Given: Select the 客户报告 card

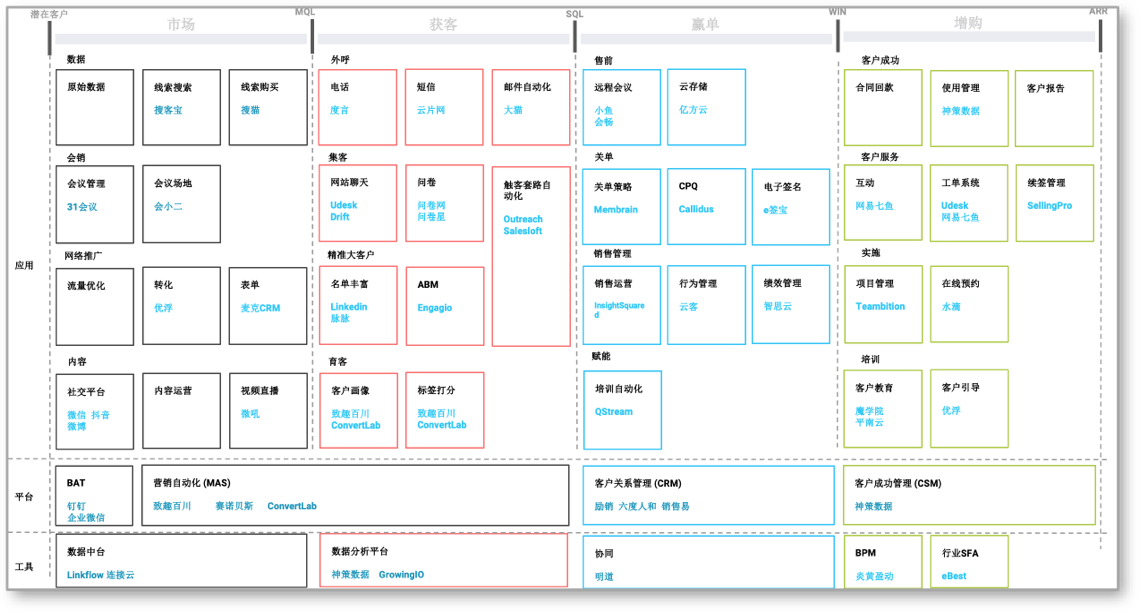Looking at the screenshot, I should pyautogui.click(x=1054, y=108).
